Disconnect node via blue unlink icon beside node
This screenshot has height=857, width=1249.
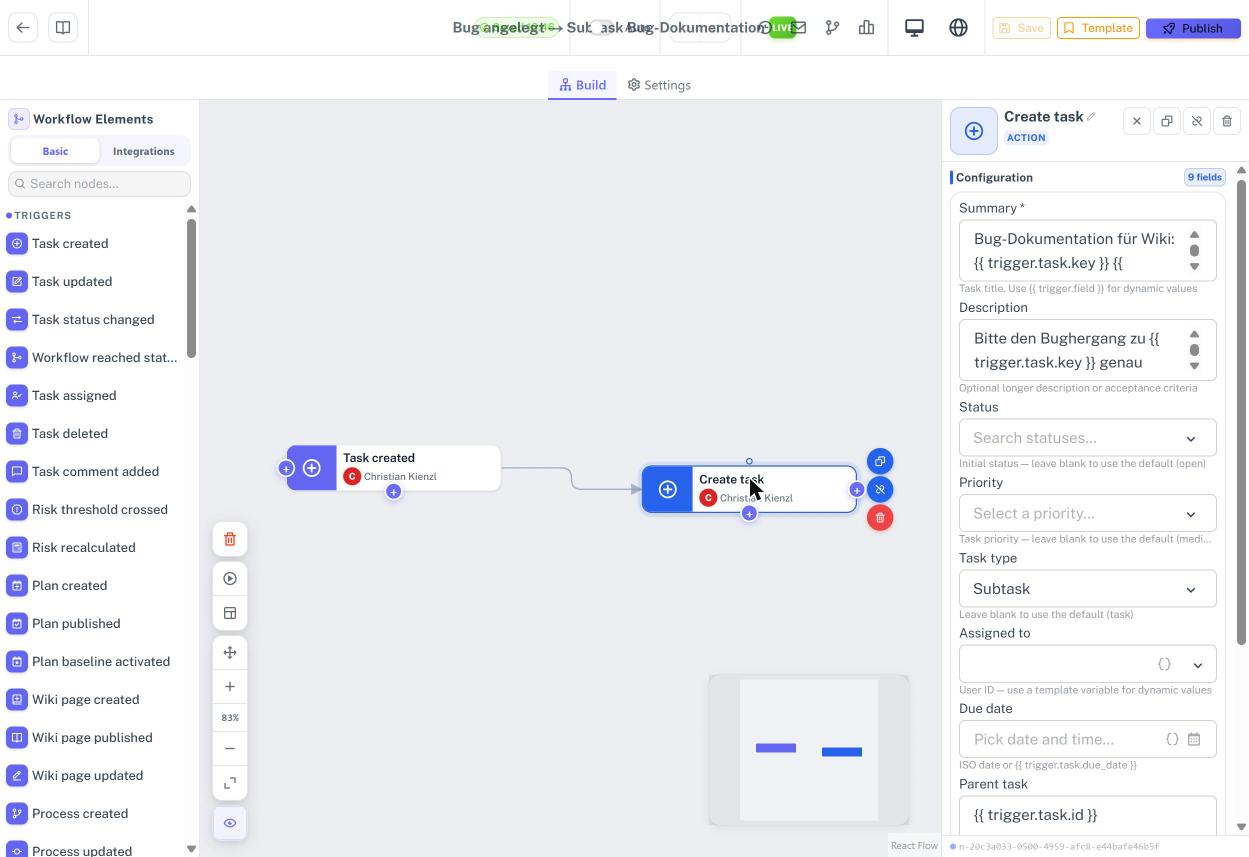[880, 489]
